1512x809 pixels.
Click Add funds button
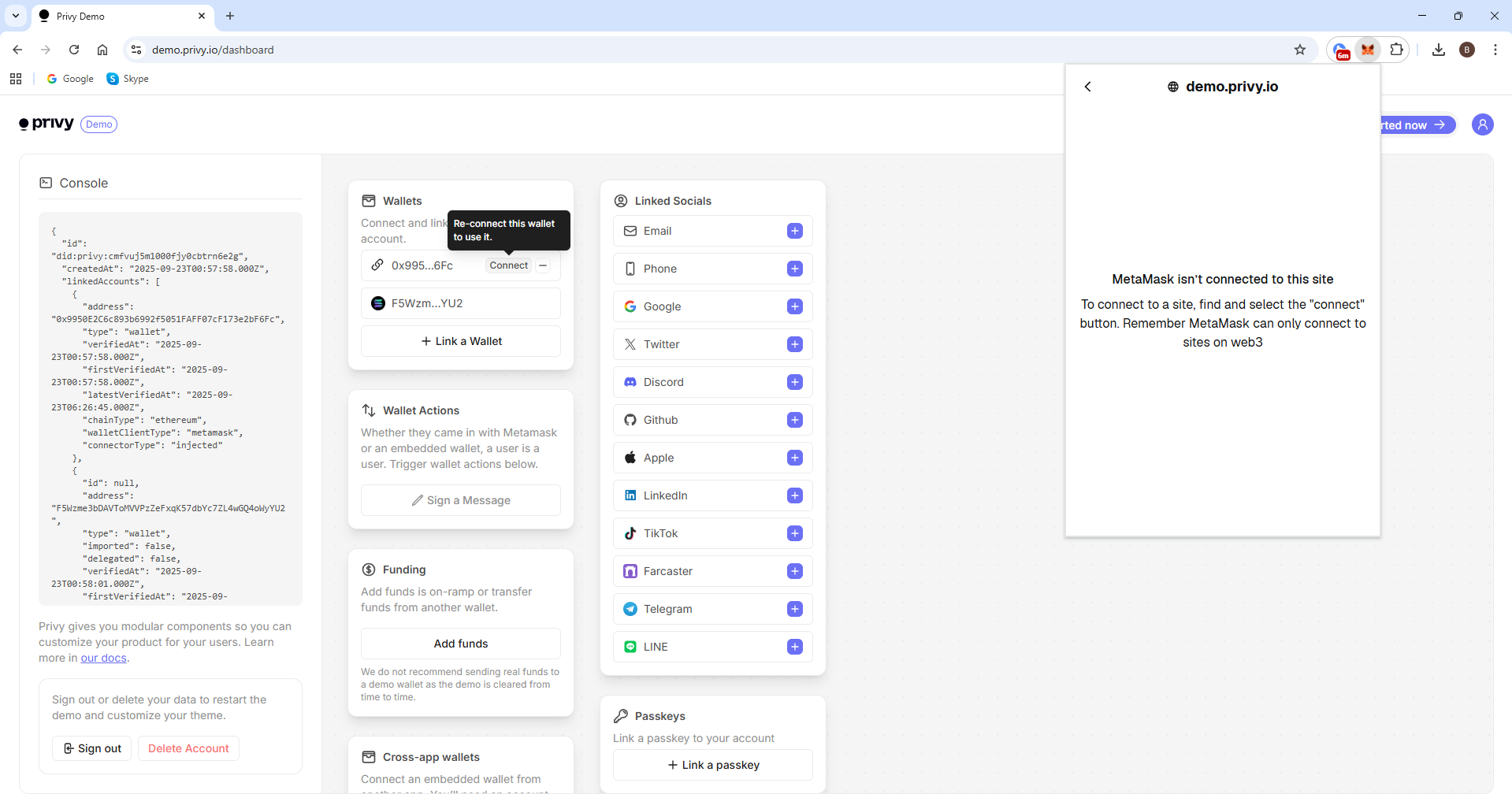point(461,644)
